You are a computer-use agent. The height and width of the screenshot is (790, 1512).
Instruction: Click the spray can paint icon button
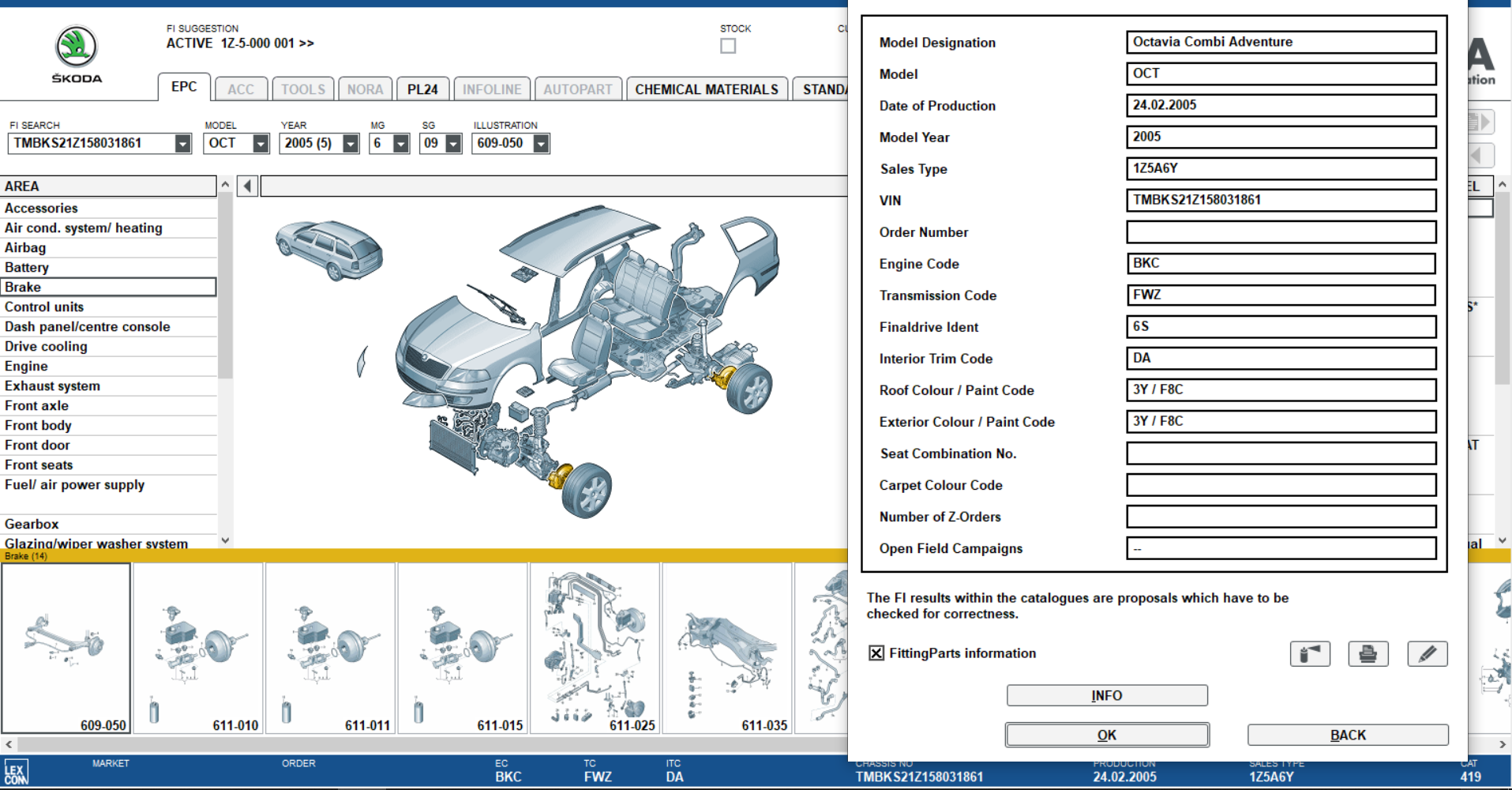point(1310,654)
